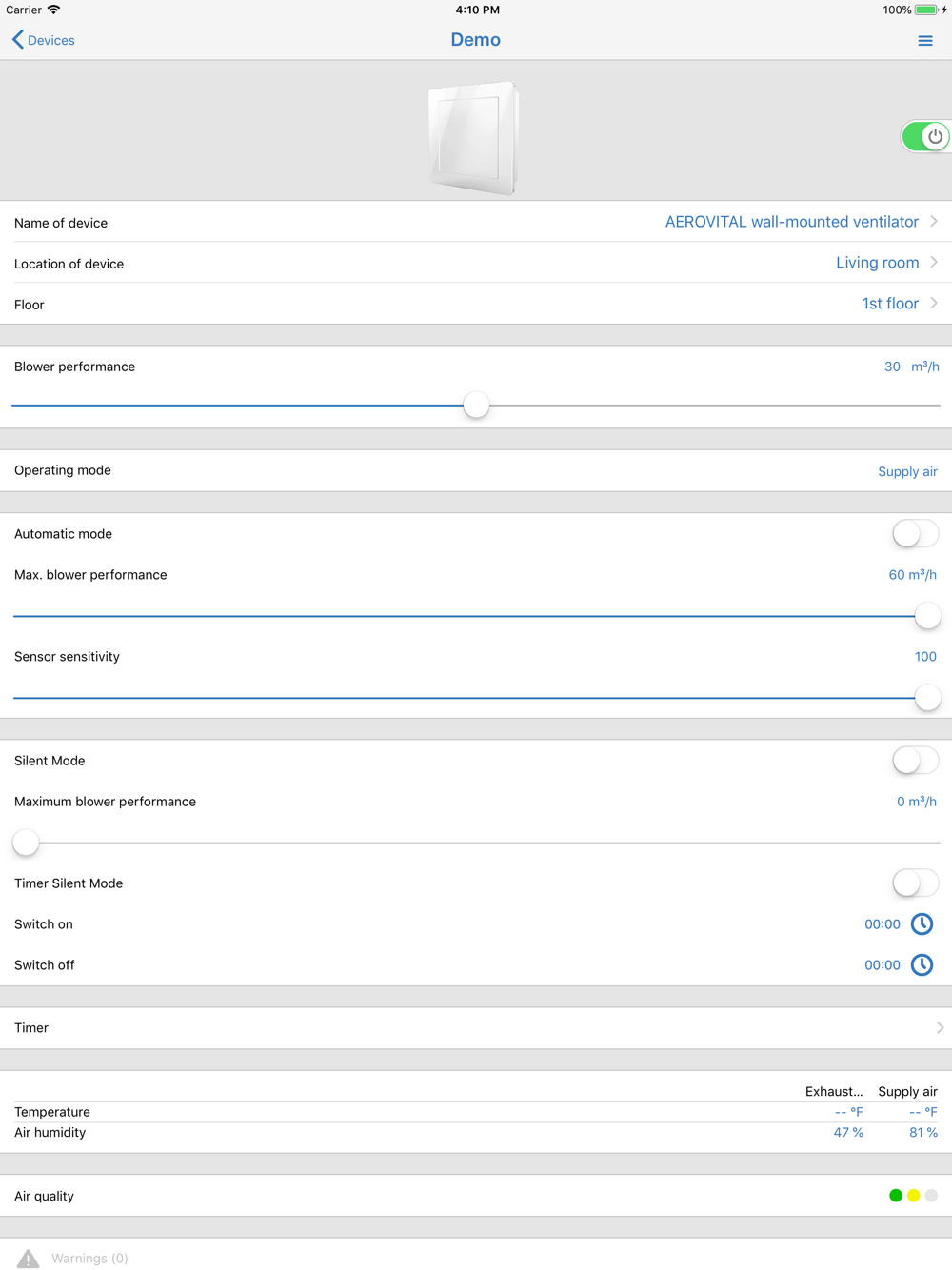
Task: Tap the green air quality dot
Action: pos(896,1196)
